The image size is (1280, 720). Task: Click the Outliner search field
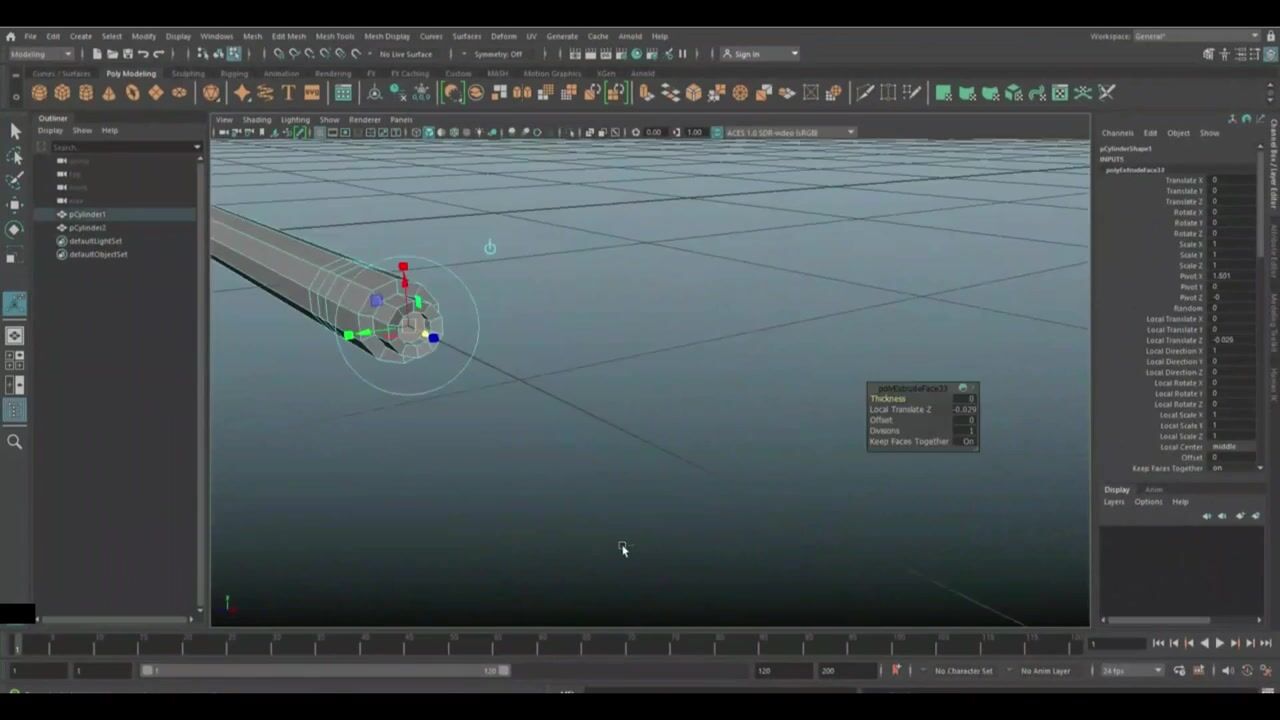tap(125, 147)
